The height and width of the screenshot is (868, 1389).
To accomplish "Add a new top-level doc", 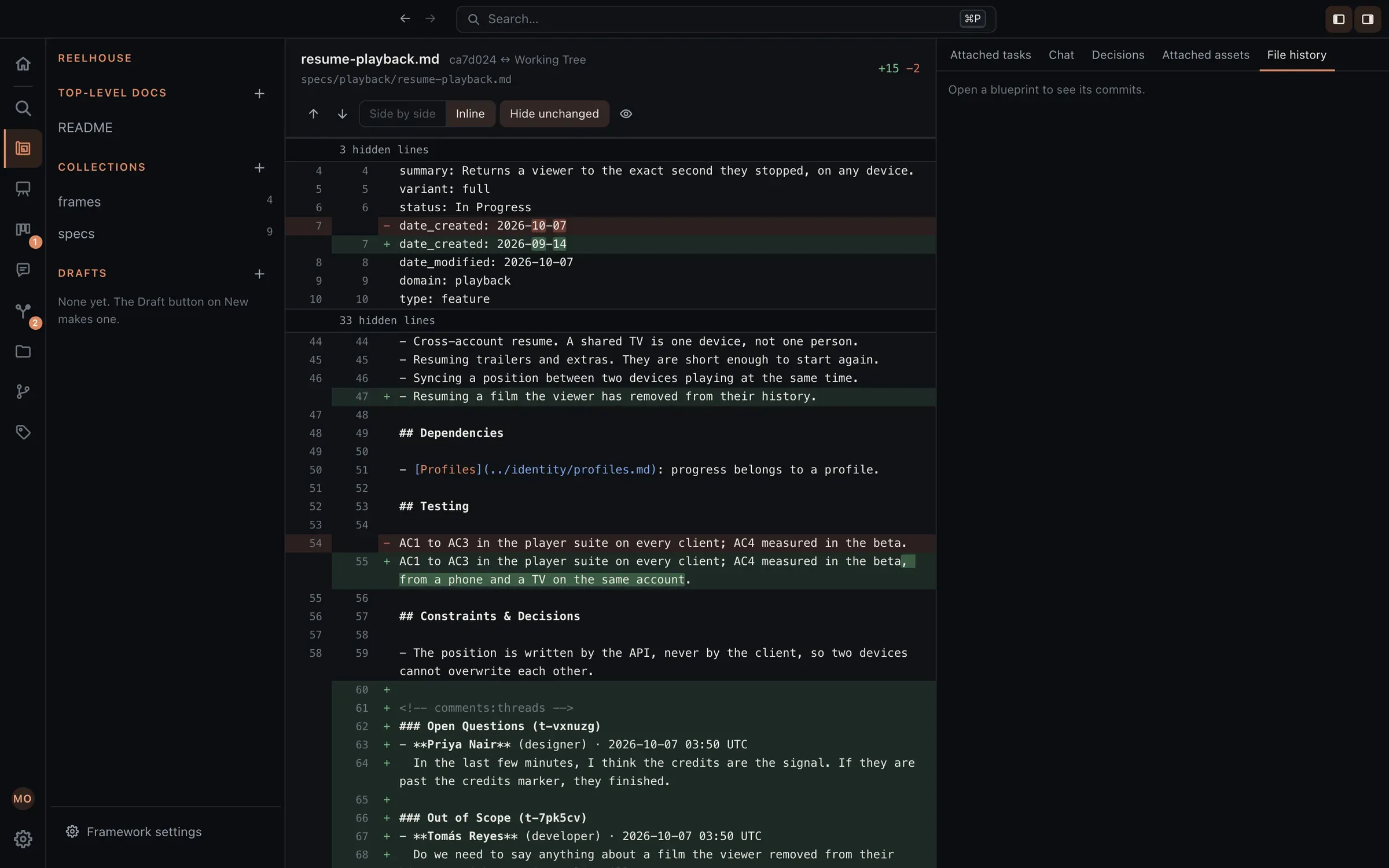I will click(259, 93).
